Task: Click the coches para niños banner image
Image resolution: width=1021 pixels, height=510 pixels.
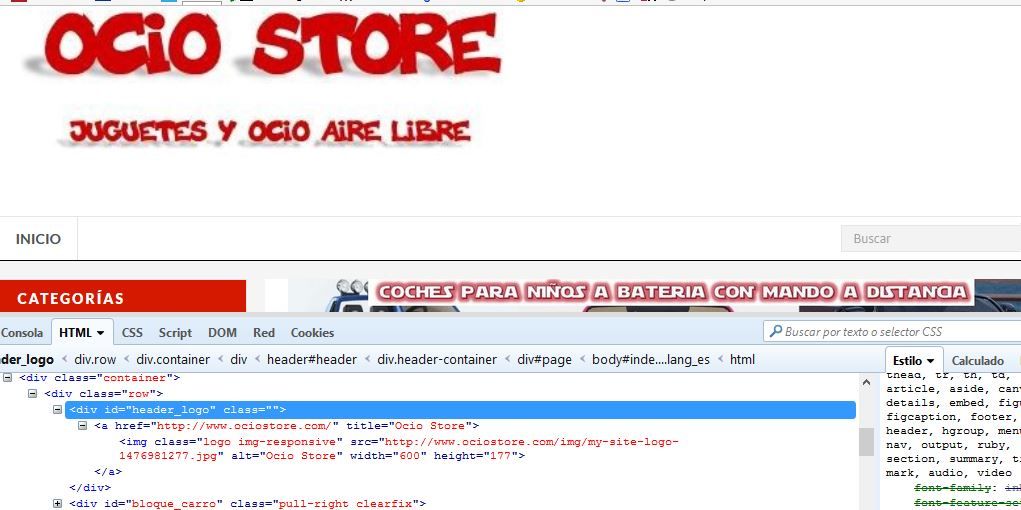Action: pos(643,296)
